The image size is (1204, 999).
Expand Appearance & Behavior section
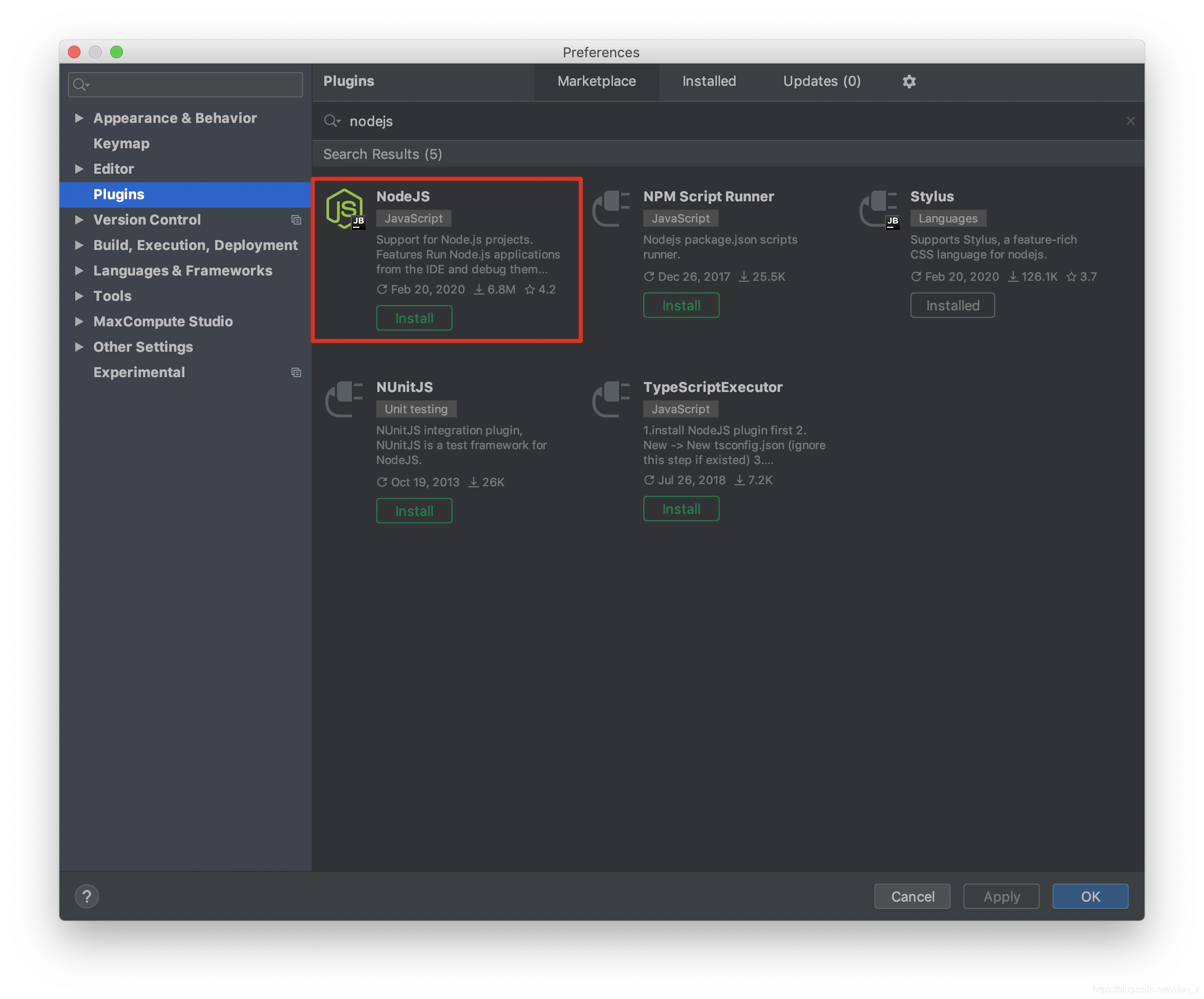pyautogui.click(x=79, y=118)
